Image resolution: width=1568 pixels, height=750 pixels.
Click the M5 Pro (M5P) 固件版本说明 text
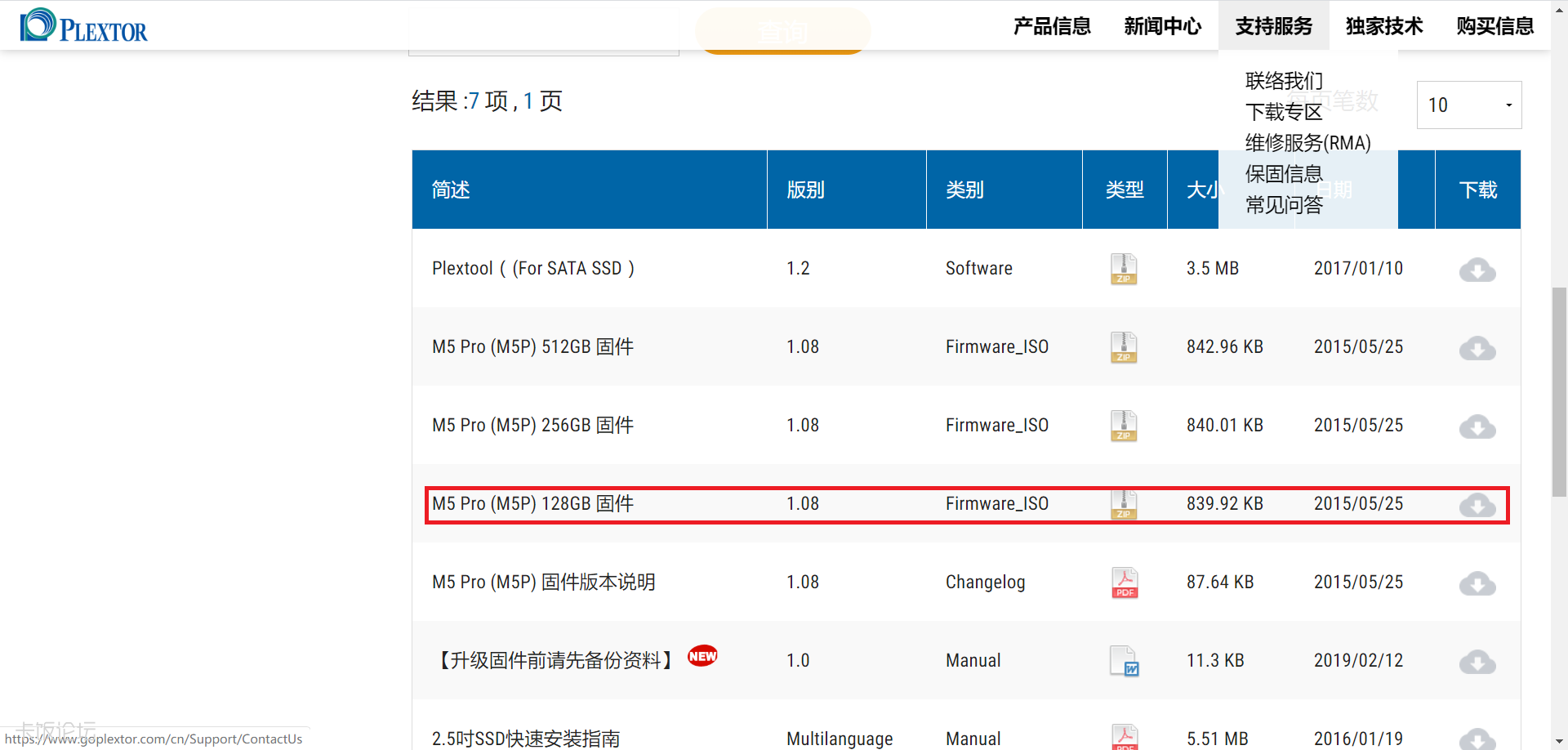coord(543,582)
